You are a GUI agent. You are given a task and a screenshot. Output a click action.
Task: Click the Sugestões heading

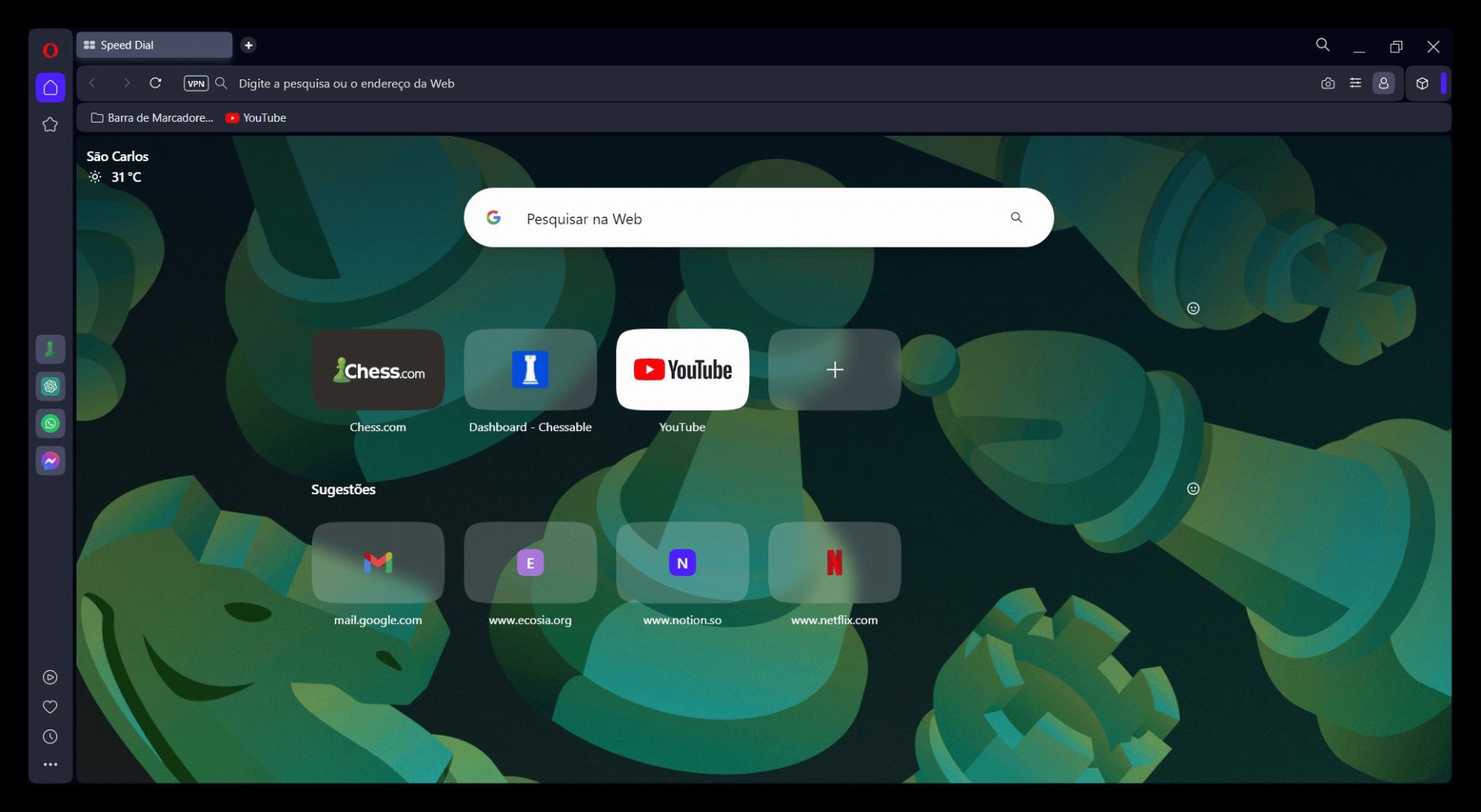(x=343, y=490)
